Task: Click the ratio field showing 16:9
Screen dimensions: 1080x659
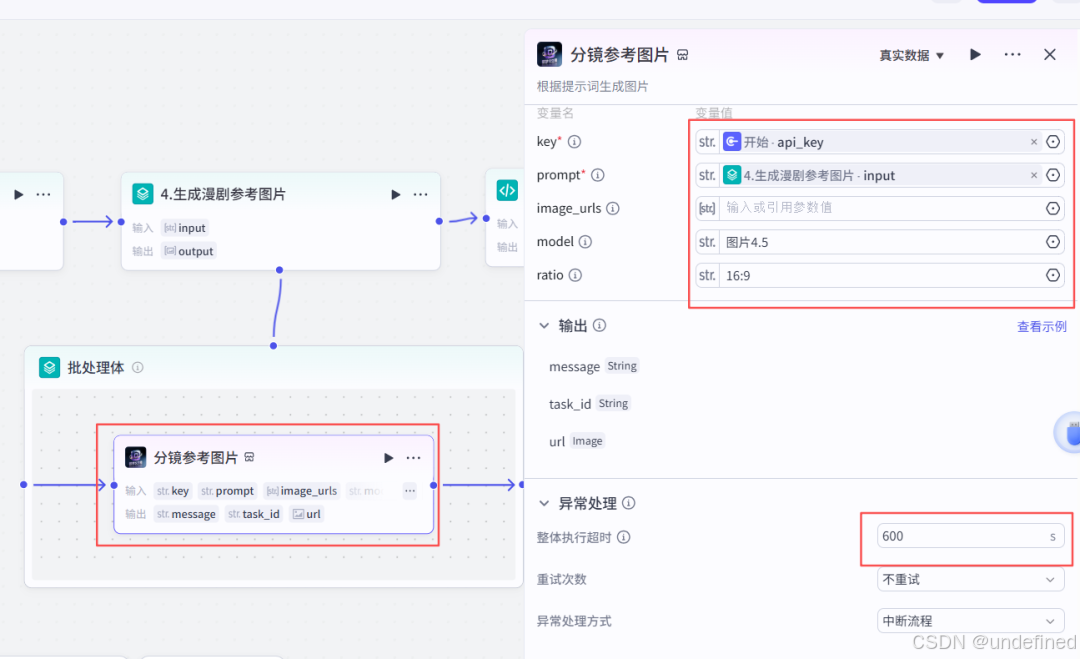Action: 880,275
